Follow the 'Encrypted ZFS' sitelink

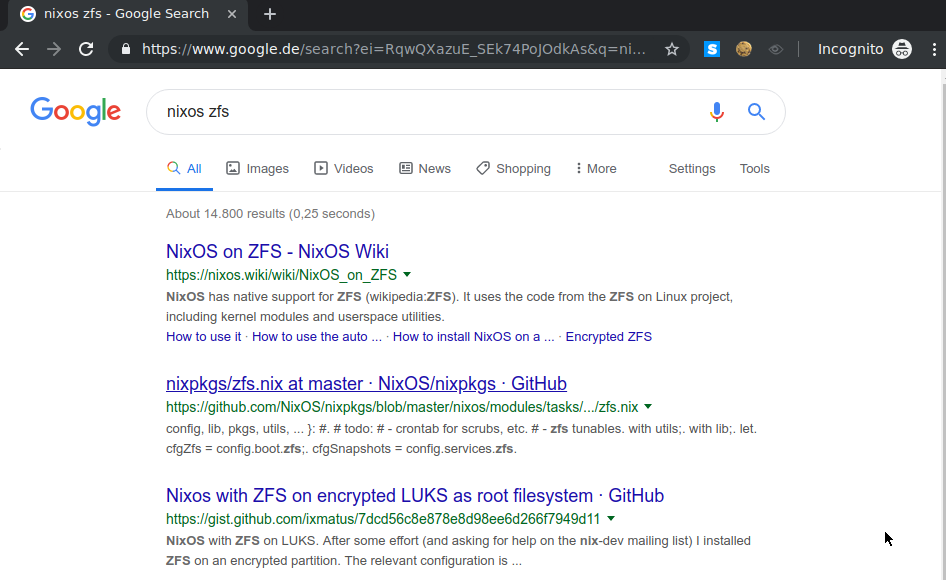[609, 337]
